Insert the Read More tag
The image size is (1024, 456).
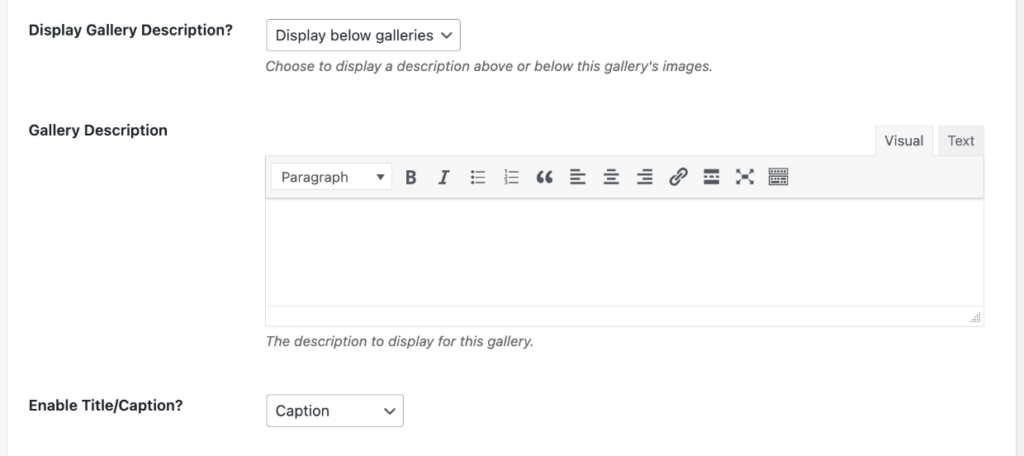[712, 177]
